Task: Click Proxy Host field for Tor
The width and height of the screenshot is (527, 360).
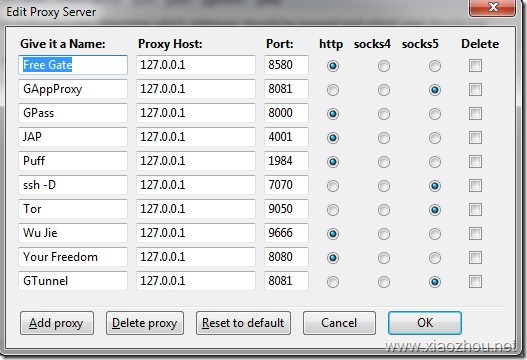Action: [x=196, y=209]
